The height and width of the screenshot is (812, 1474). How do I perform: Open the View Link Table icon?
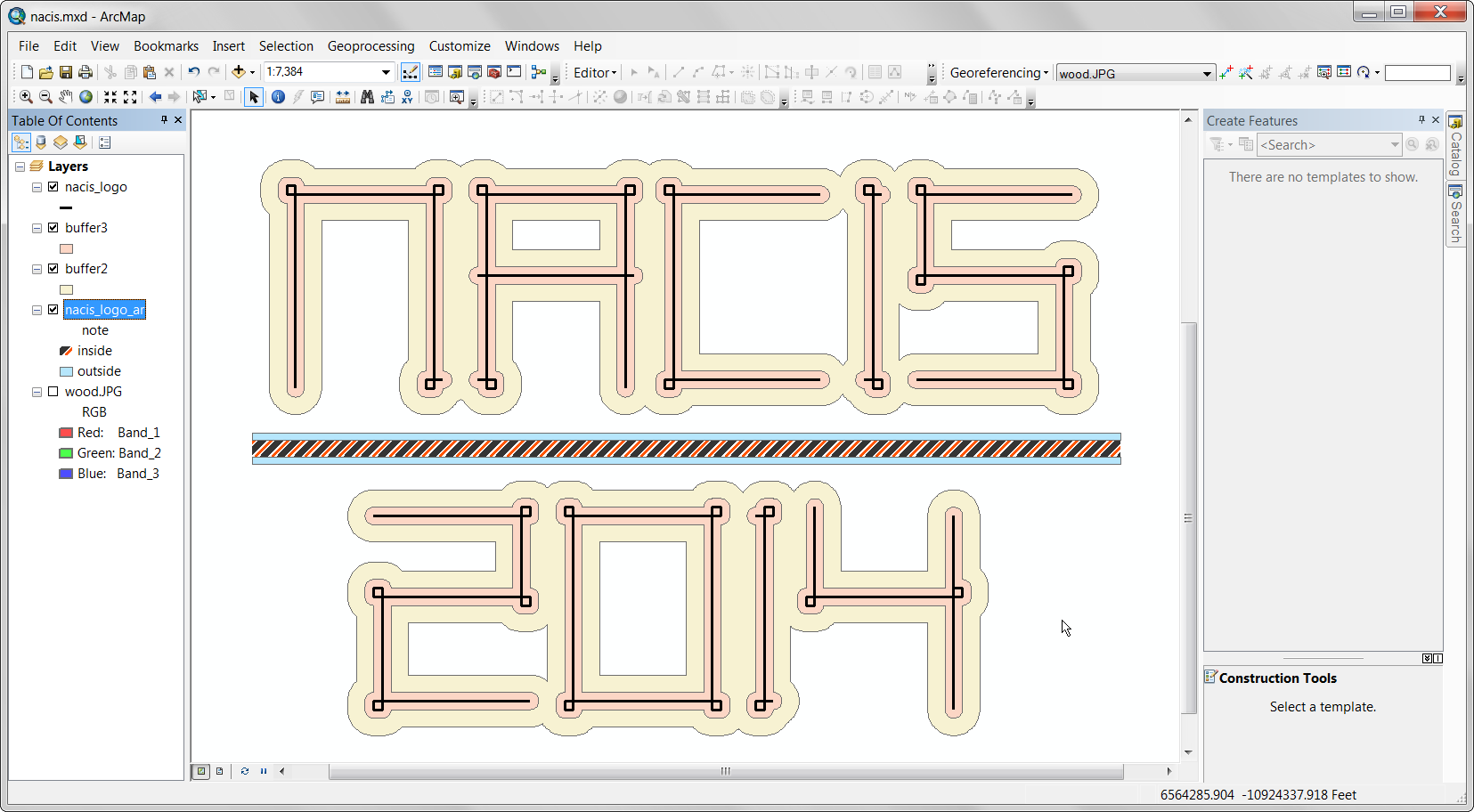point(1344,72)
